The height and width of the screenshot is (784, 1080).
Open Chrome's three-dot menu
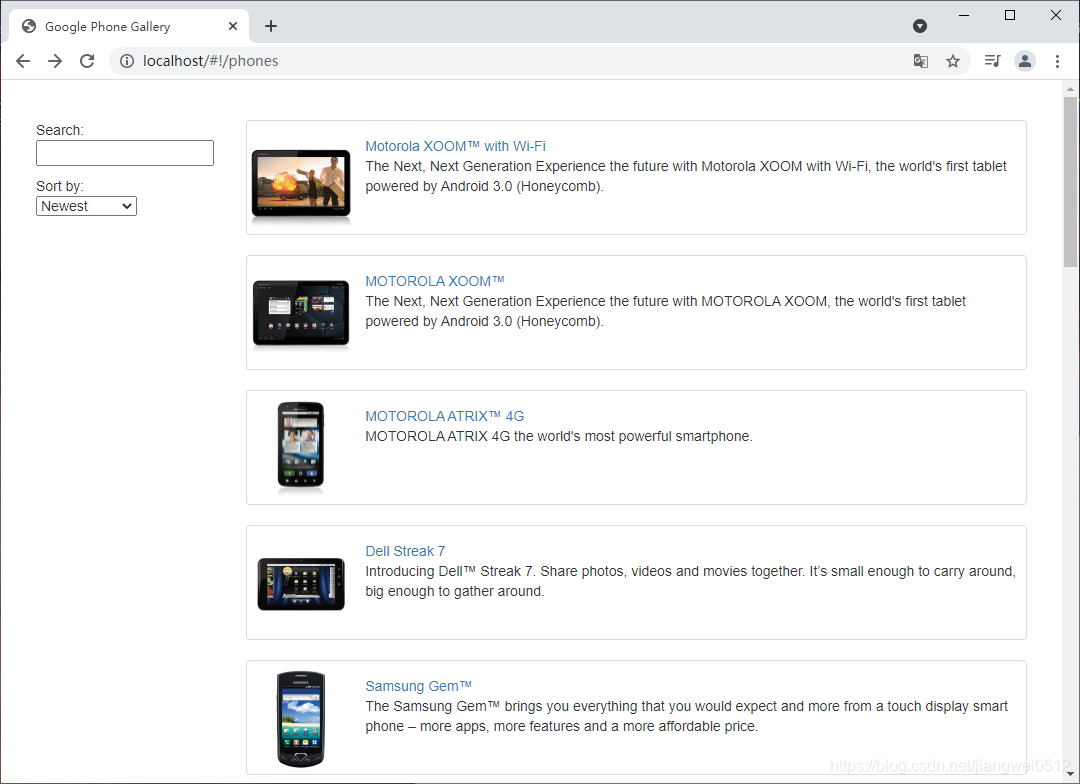1057,61
